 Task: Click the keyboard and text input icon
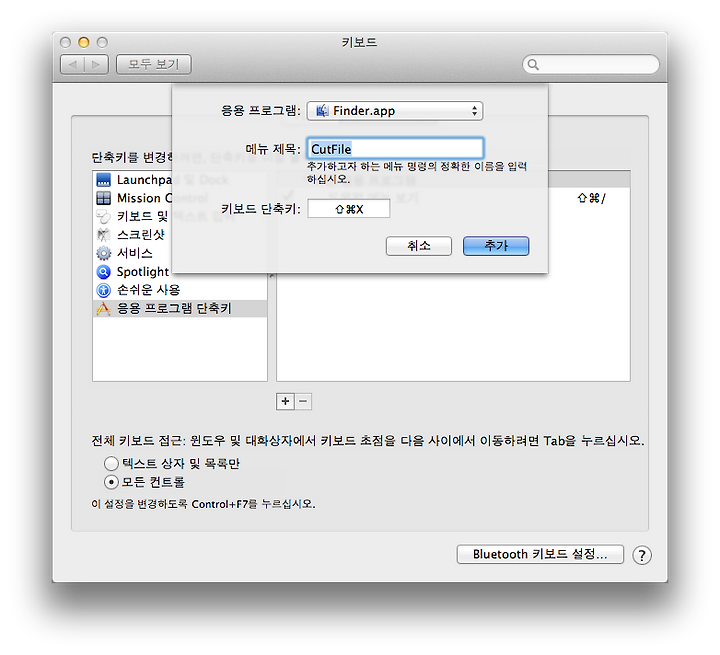pyautogui.click(x=103, y=216)
